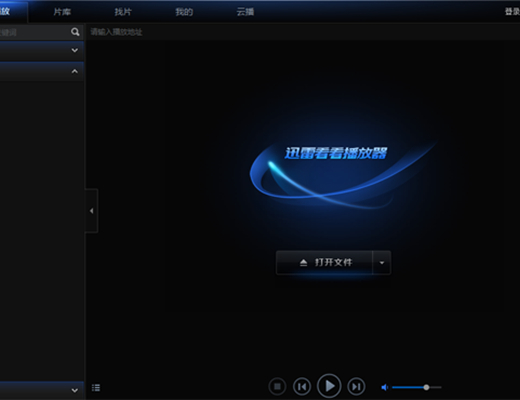The image size is (520, 400).
Task: Skip to the previous track
Action: [302, 387]
